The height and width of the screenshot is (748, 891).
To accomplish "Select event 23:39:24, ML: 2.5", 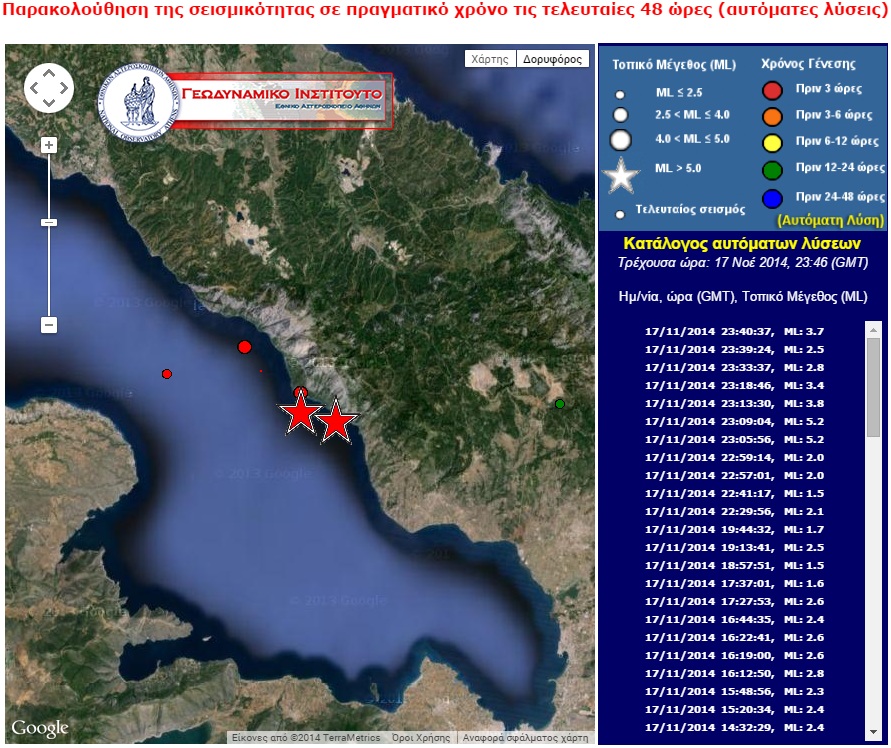I will (734, 350).
